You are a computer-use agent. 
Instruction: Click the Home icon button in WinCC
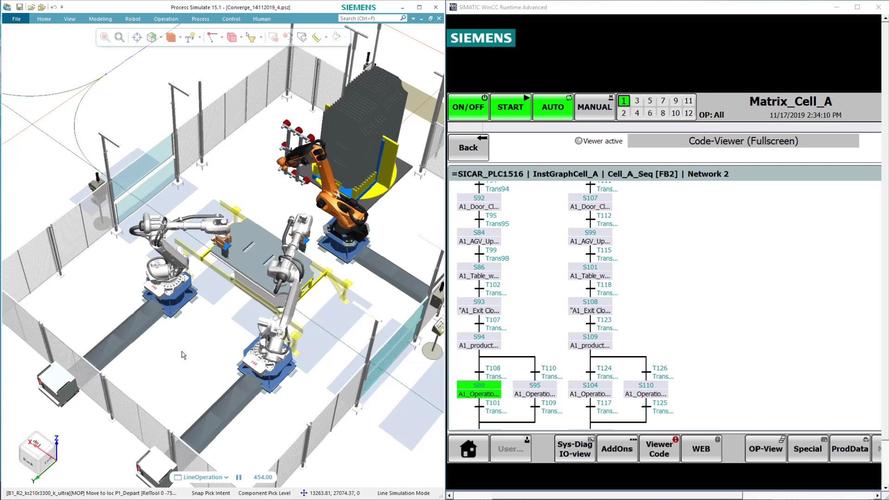[467, 449]
